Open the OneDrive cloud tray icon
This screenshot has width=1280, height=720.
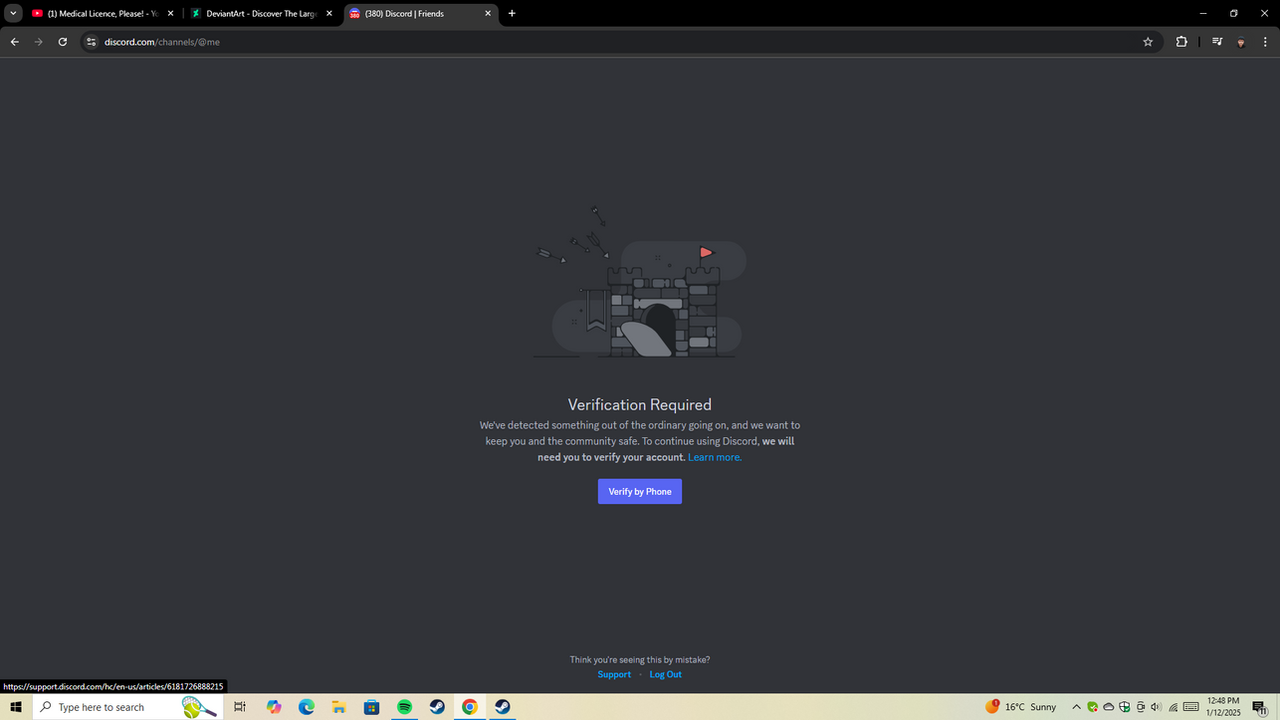1109,707
